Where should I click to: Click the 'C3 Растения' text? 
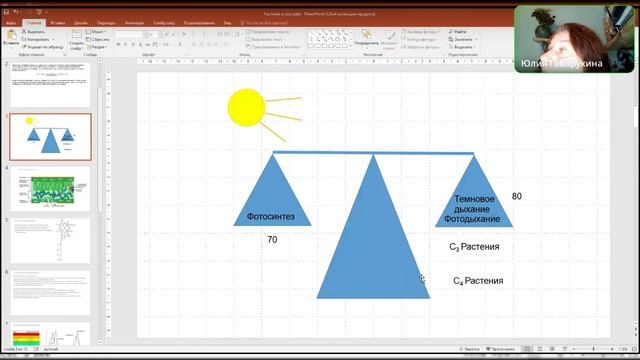(474, 247)
